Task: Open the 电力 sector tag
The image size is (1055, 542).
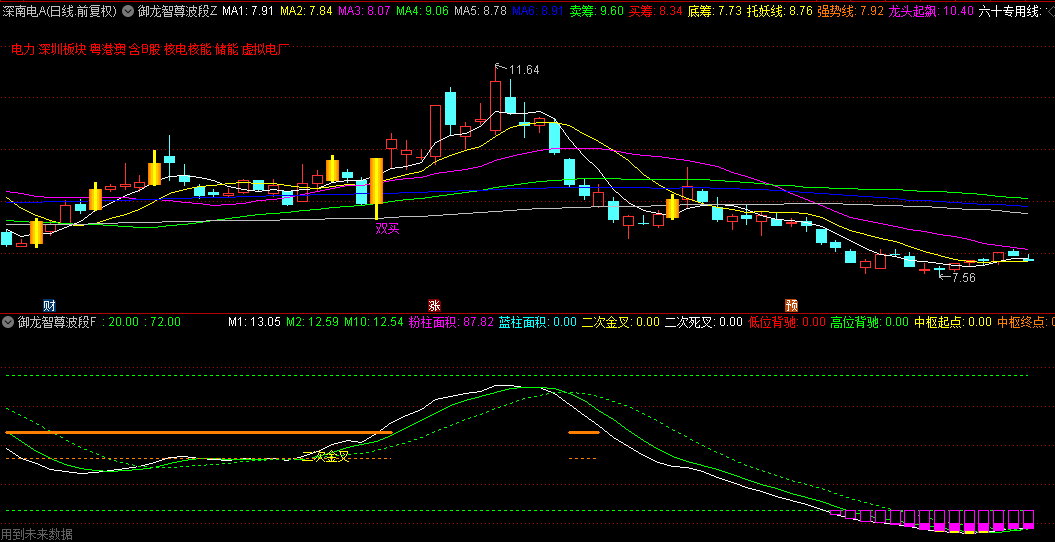Action: pyautogui.click(x=22, y=49)
